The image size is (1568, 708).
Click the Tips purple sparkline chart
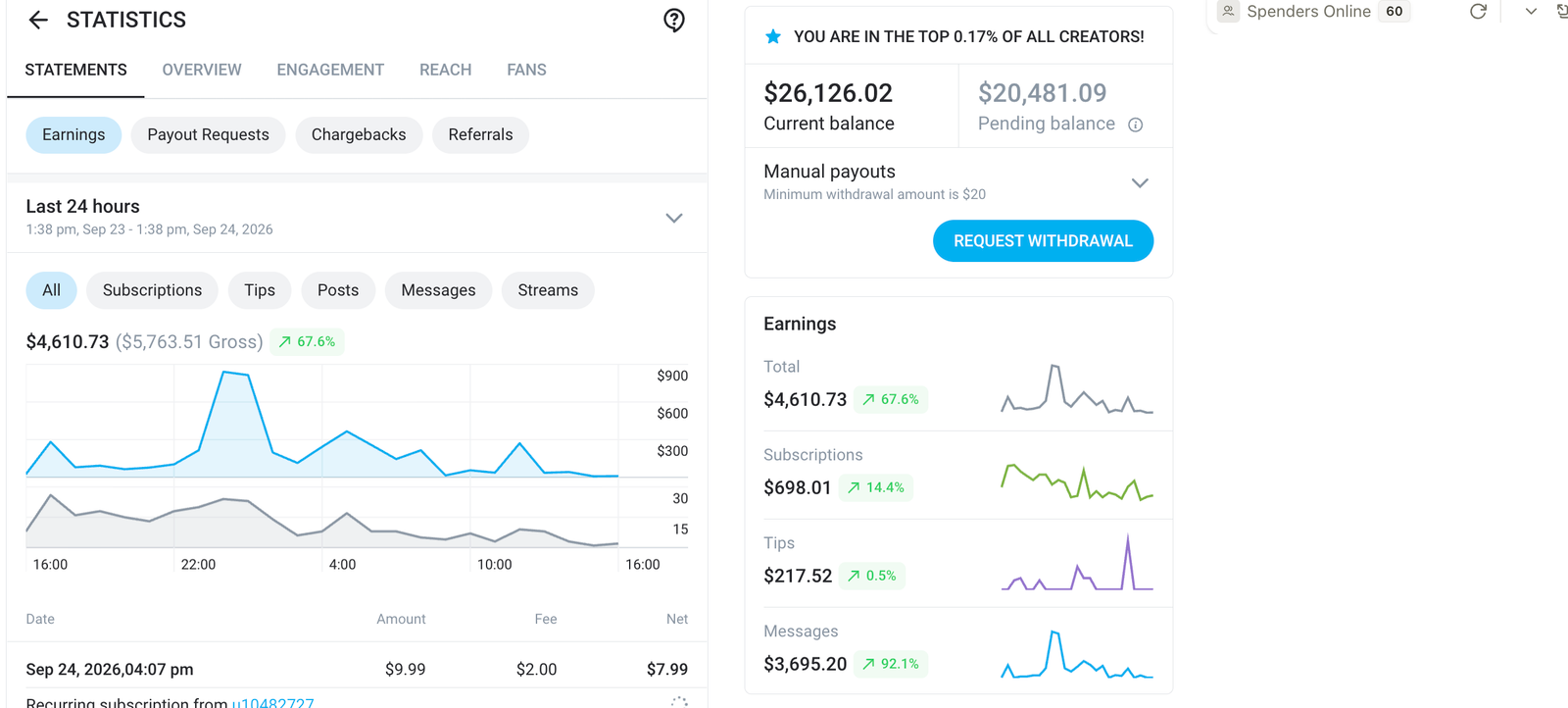[1077, 563]
